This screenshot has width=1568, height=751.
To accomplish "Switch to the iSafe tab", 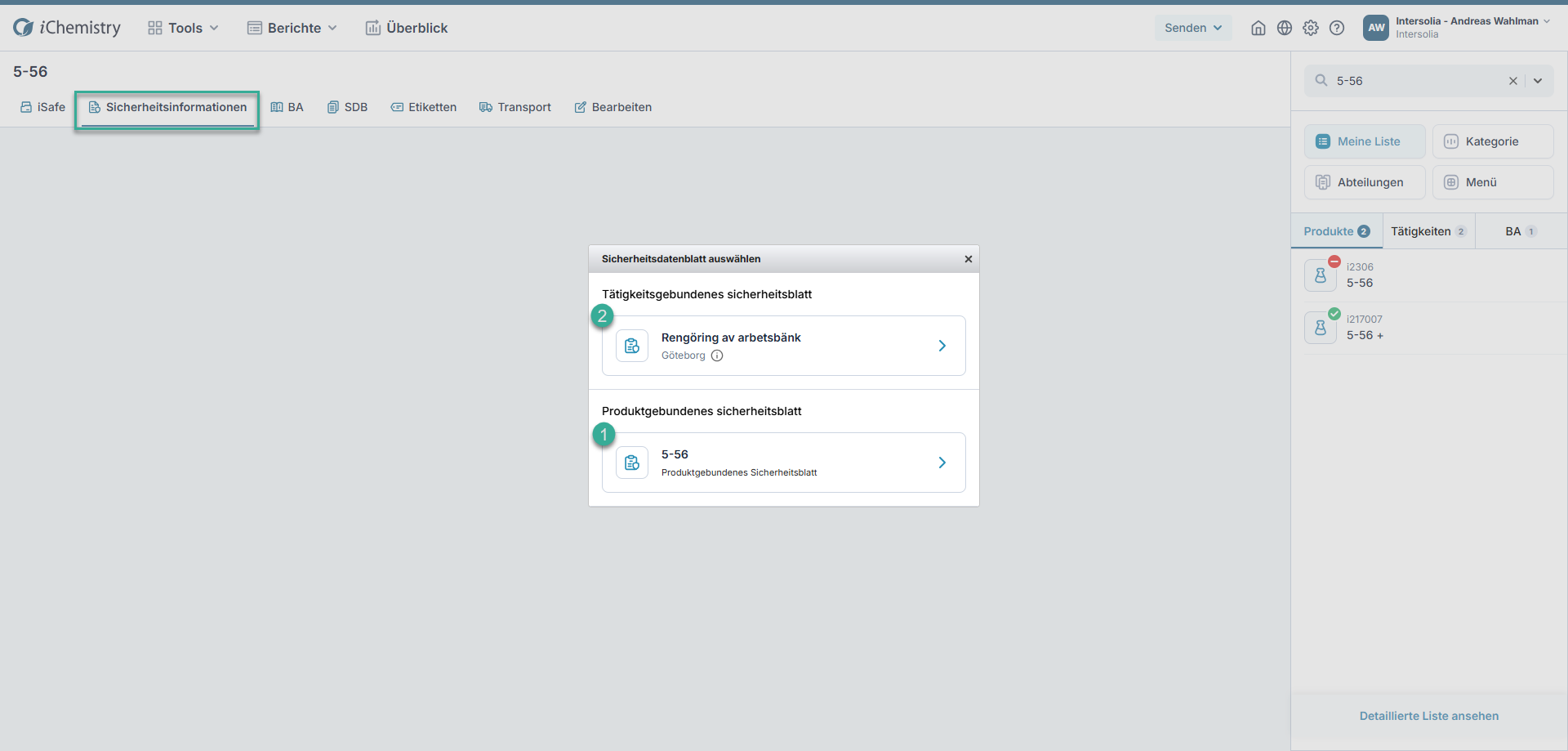I will pos(42,107).
